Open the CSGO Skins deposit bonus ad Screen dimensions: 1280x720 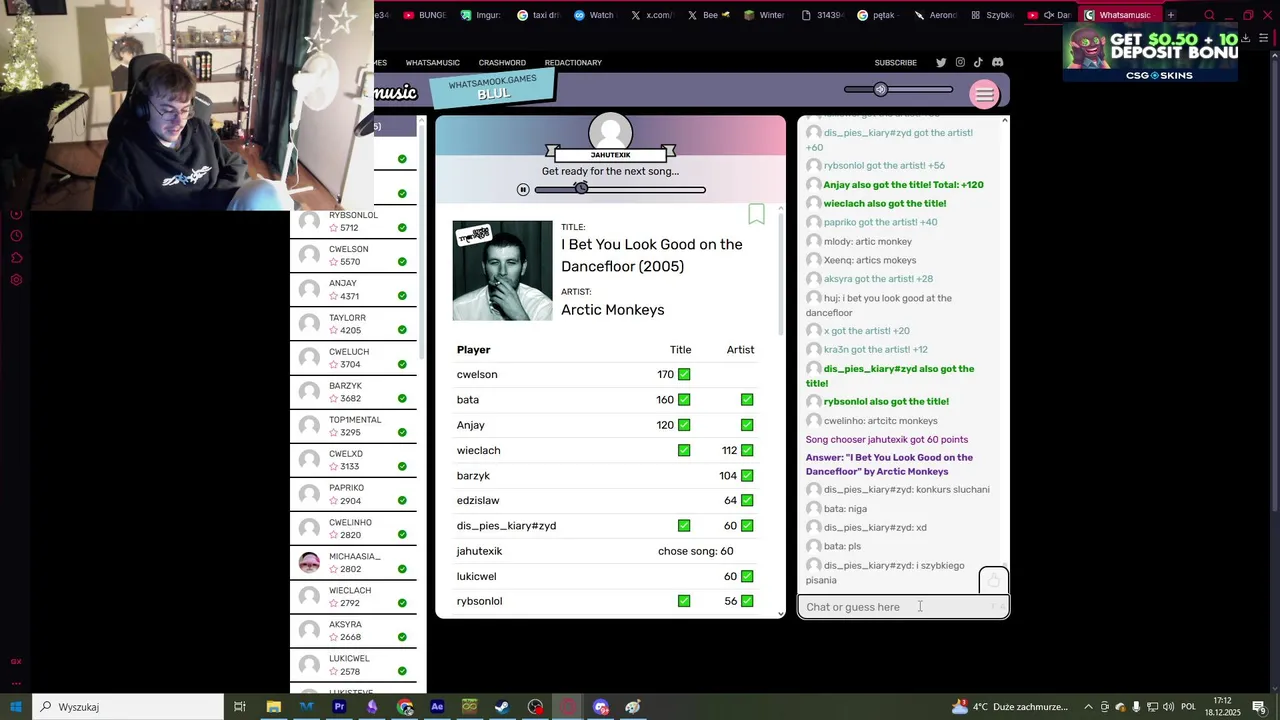point(1150,52)
